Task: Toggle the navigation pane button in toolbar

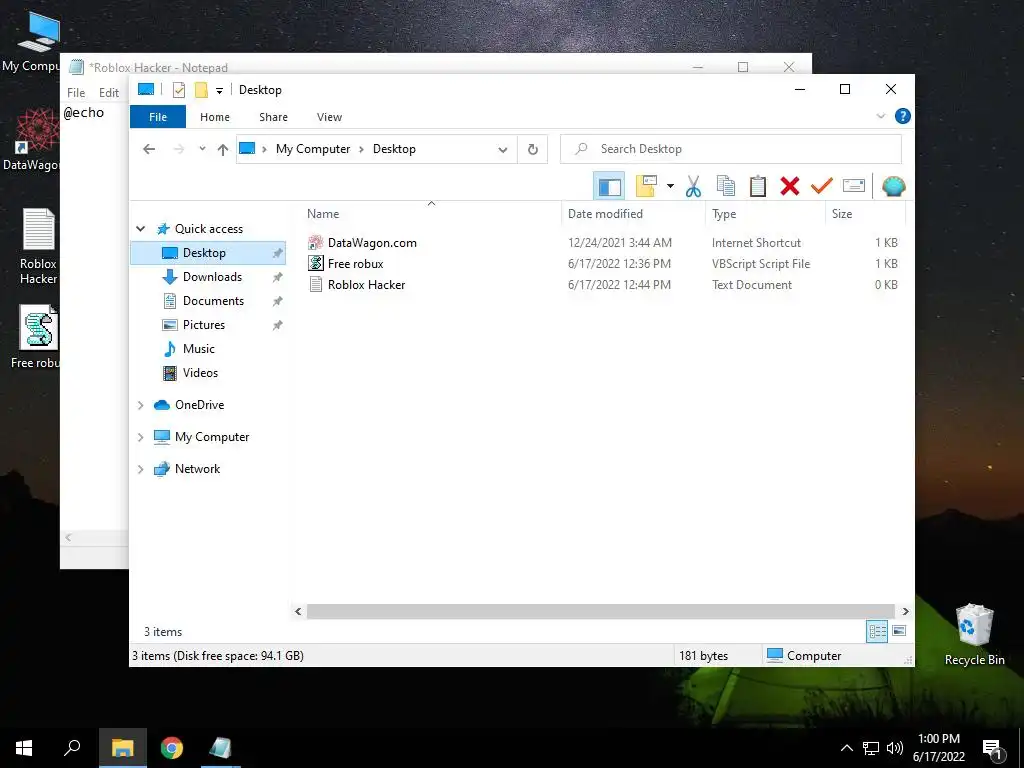Action: (x=609, y=186)
